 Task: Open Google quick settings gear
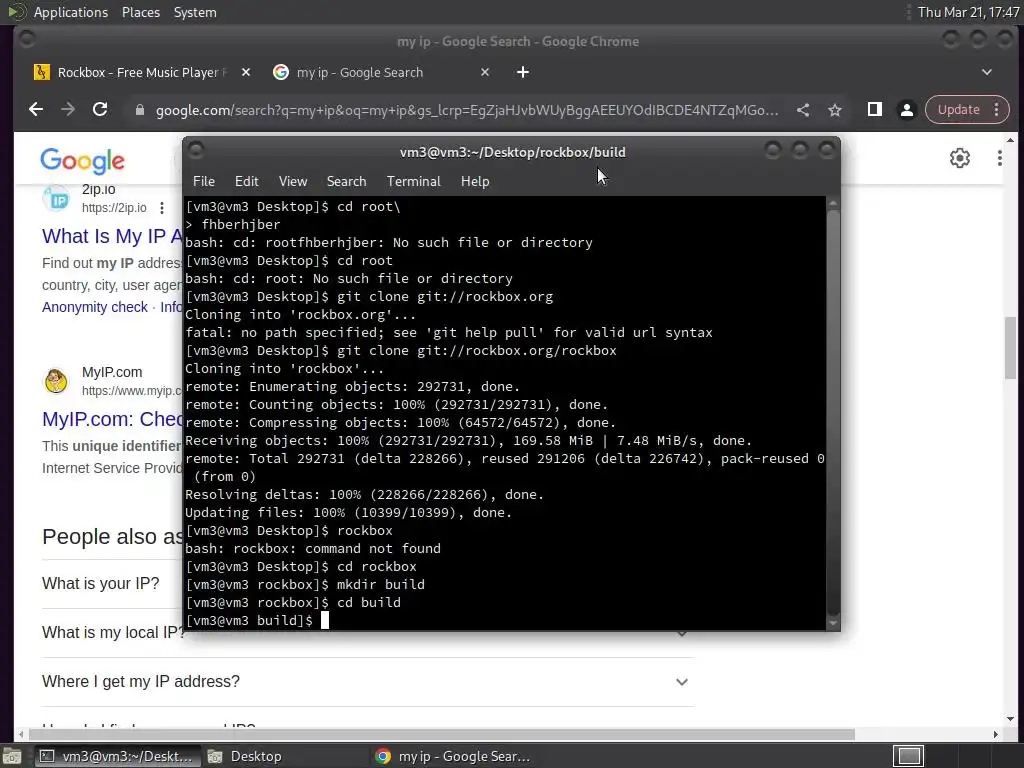[959, 158]
